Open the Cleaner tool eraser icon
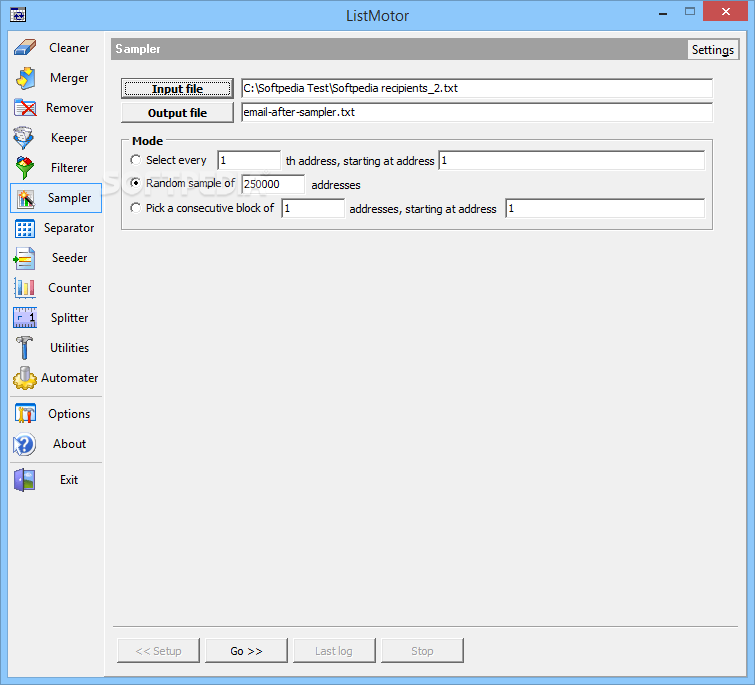 pyautogui.click(x=25, y=48)
